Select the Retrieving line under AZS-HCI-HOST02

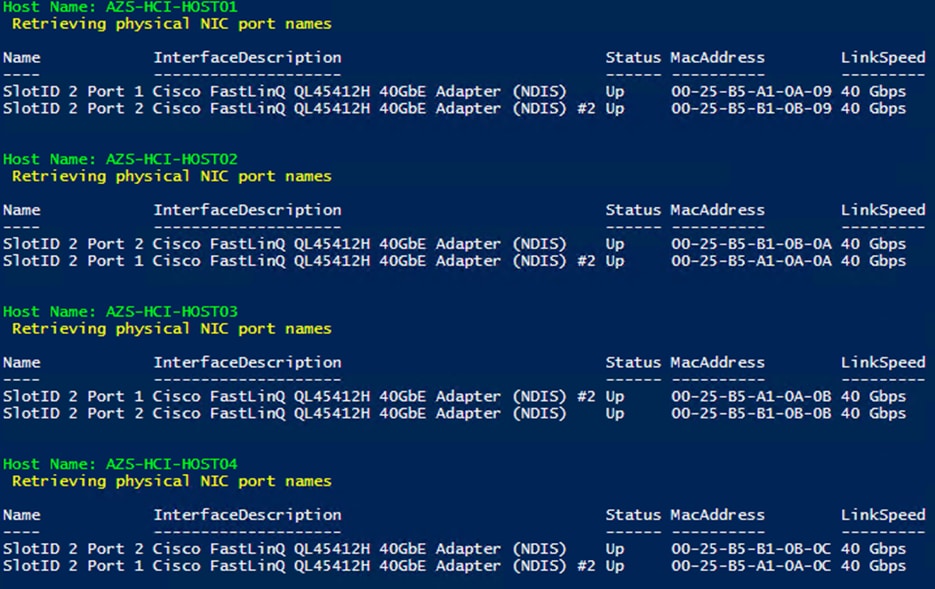172,176
